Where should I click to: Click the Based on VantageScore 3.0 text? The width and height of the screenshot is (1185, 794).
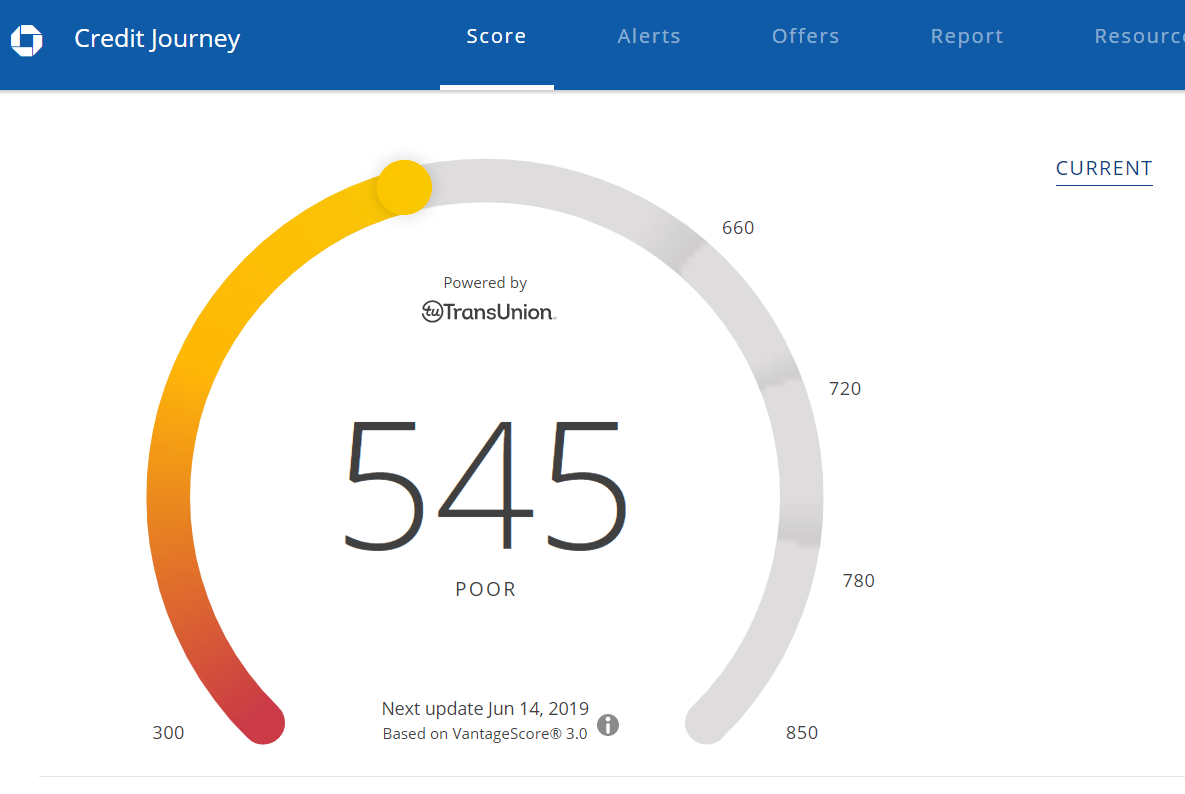pyautogui.click(x=485, y=734)
